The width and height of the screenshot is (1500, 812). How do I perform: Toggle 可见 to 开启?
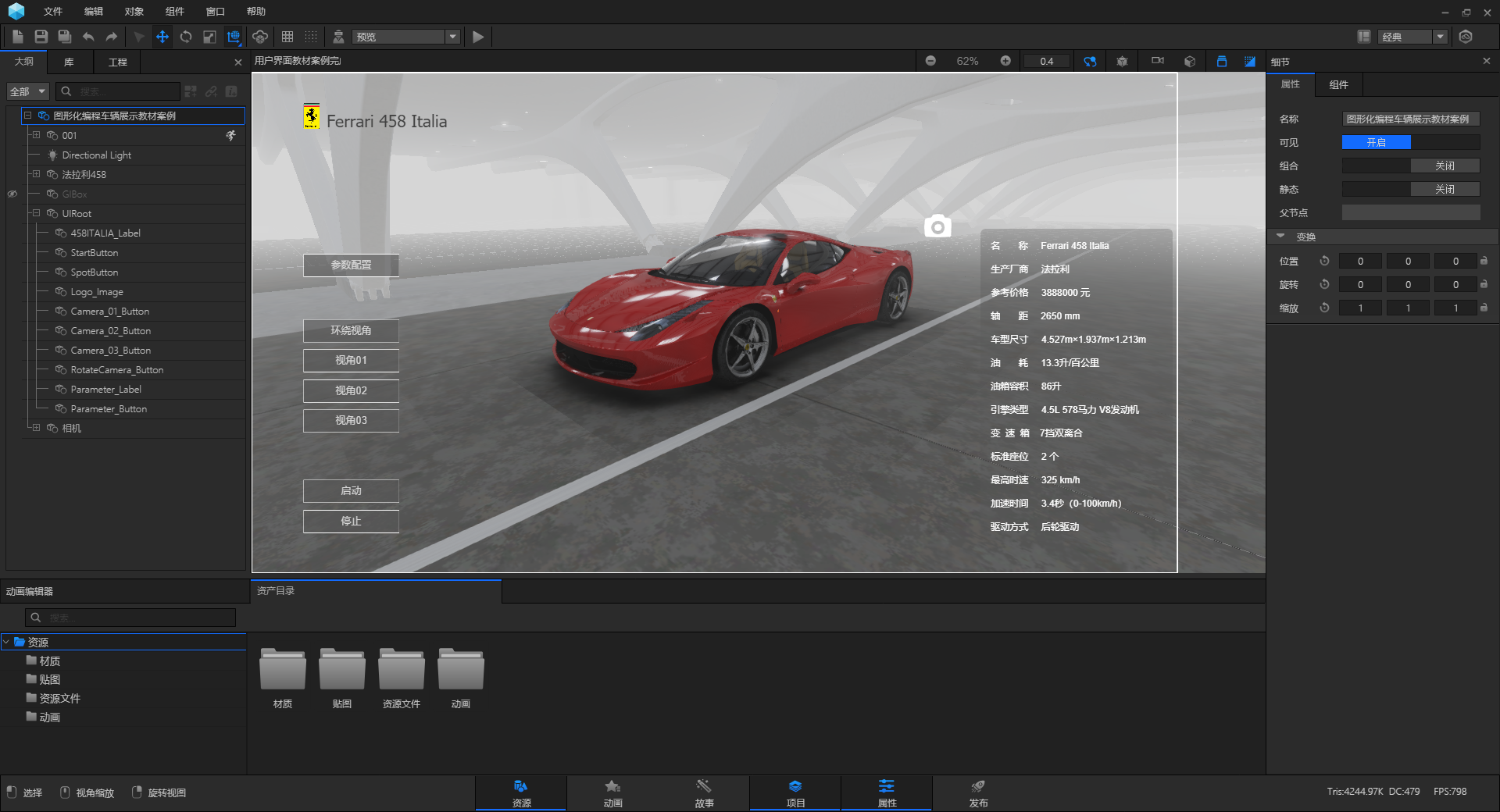1376,142
